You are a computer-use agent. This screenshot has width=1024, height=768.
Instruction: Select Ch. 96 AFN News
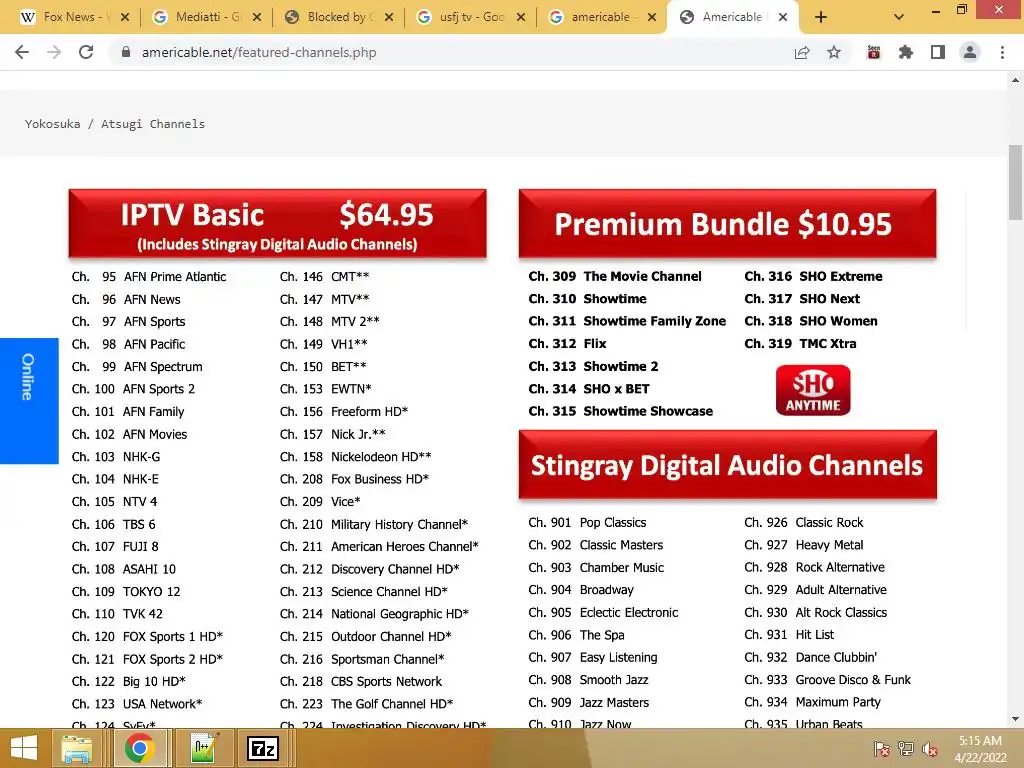[126, 299]
